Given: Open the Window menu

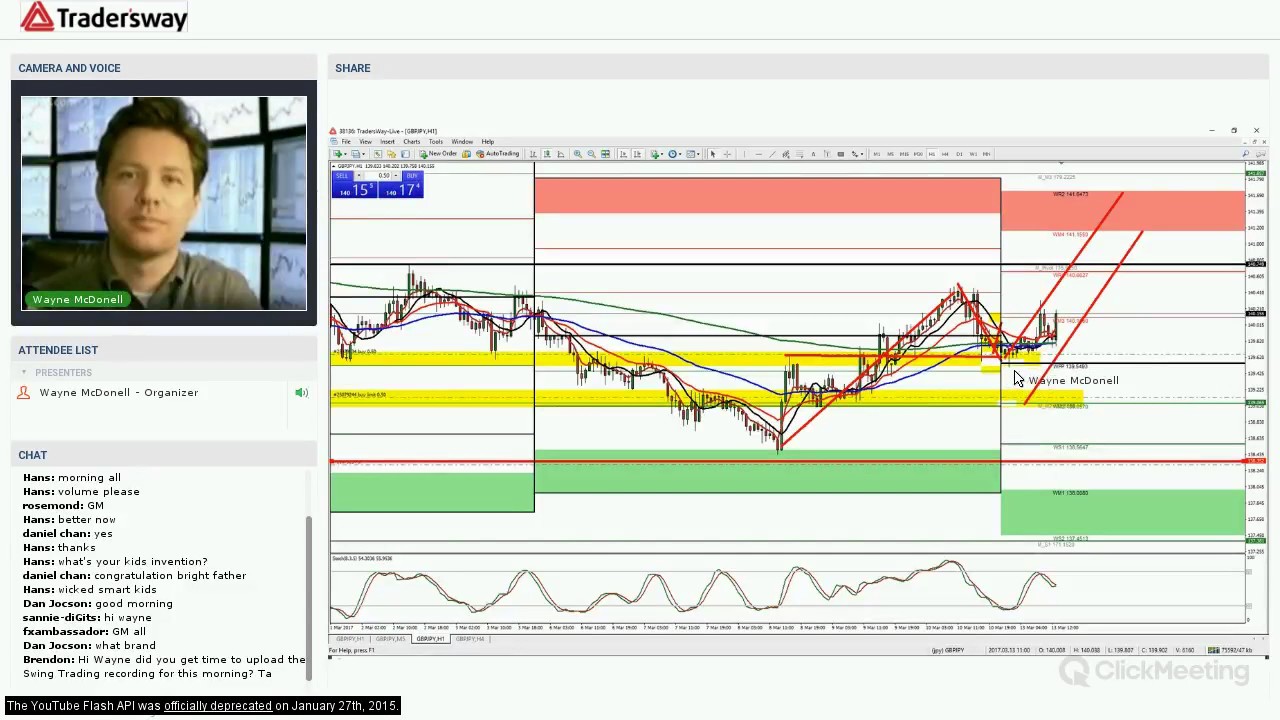Looking at the screenshot, I should 462,142.
